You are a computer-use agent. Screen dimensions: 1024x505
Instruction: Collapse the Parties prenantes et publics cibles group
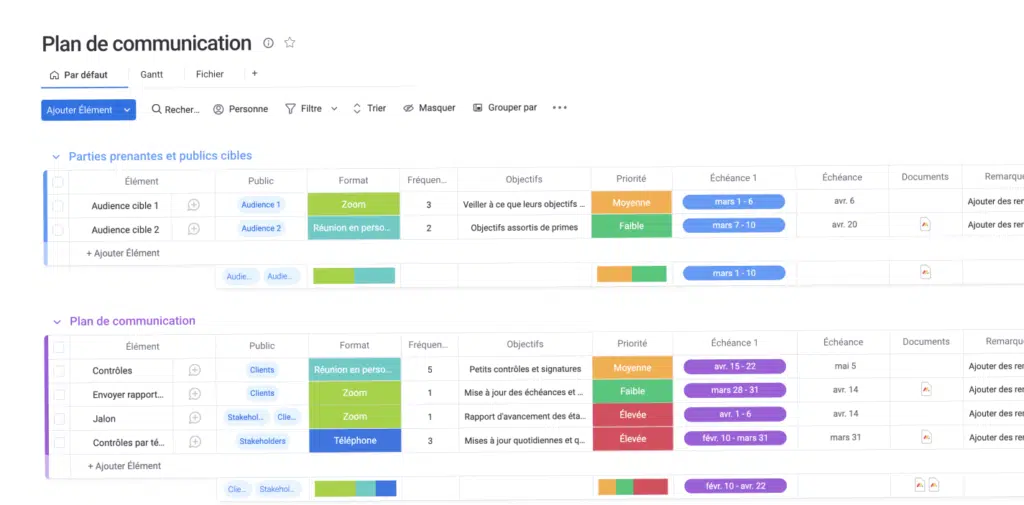[x=55, y=157]
